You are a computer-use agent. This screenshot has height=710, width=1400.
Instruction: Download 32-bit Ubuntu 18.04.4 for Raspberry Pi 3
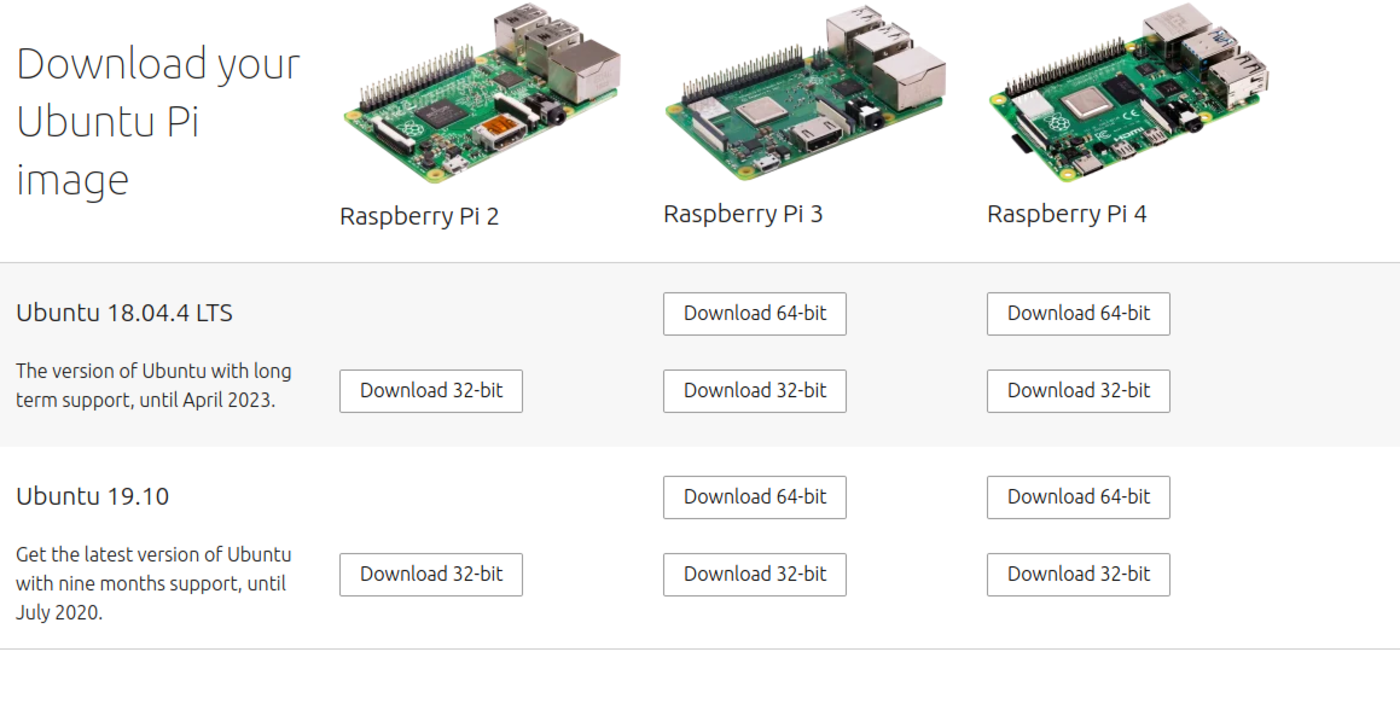click(x=754, y=391)
